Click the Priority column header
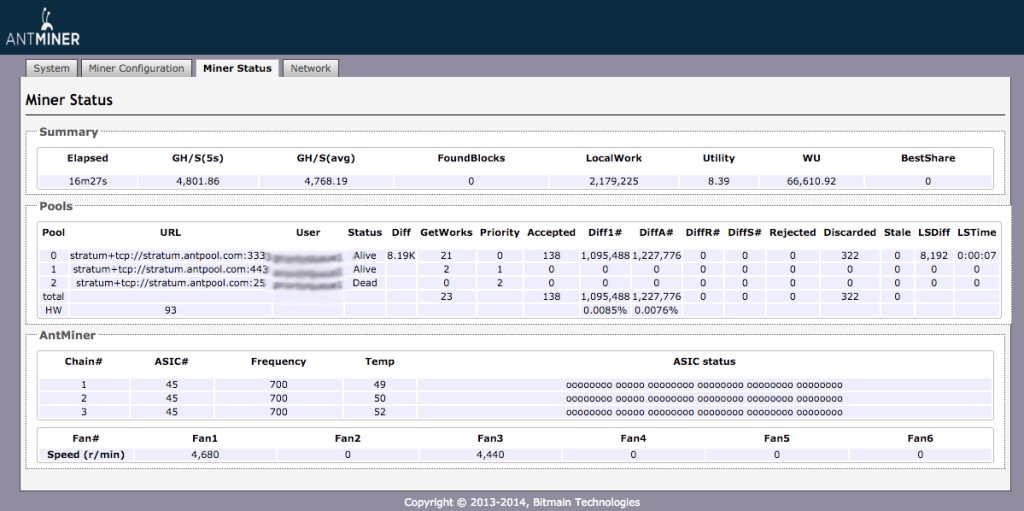The width and height of the screenshot is (1024, 511). [x=500, y=232]
